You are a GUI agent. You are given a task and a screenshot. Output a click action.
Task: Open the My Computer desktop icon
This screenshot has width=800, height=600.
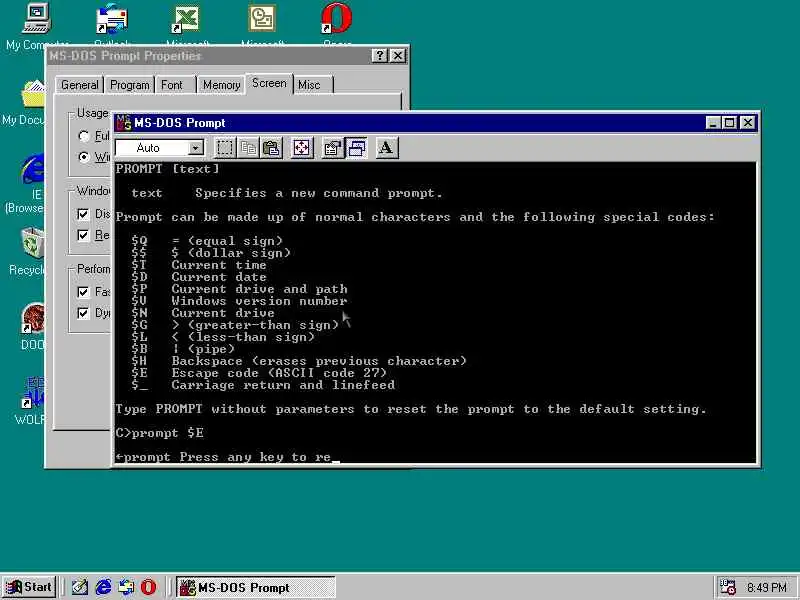(36, 26)
